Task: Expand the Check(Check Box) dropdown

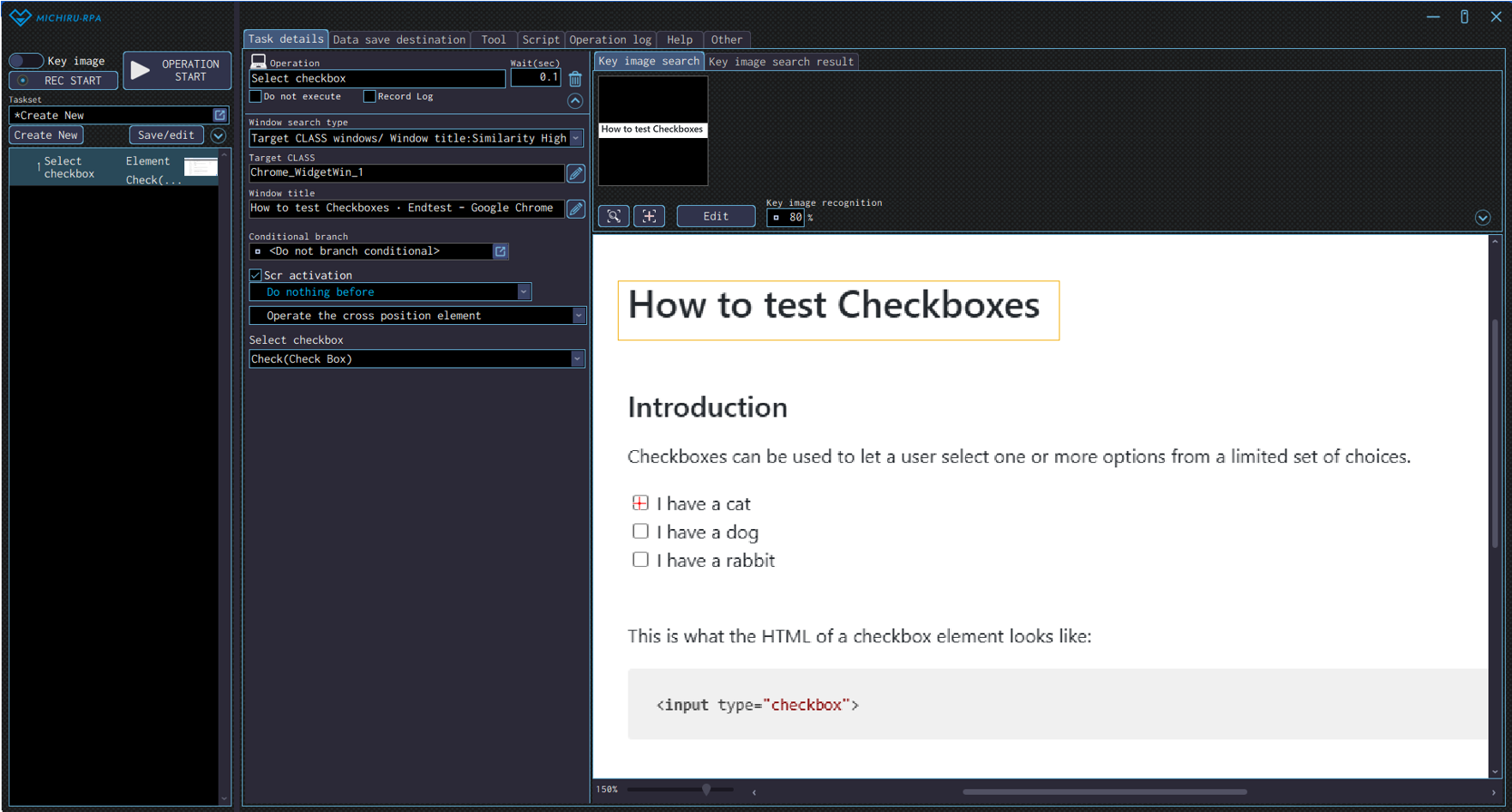Action: [x=577, y=359]
